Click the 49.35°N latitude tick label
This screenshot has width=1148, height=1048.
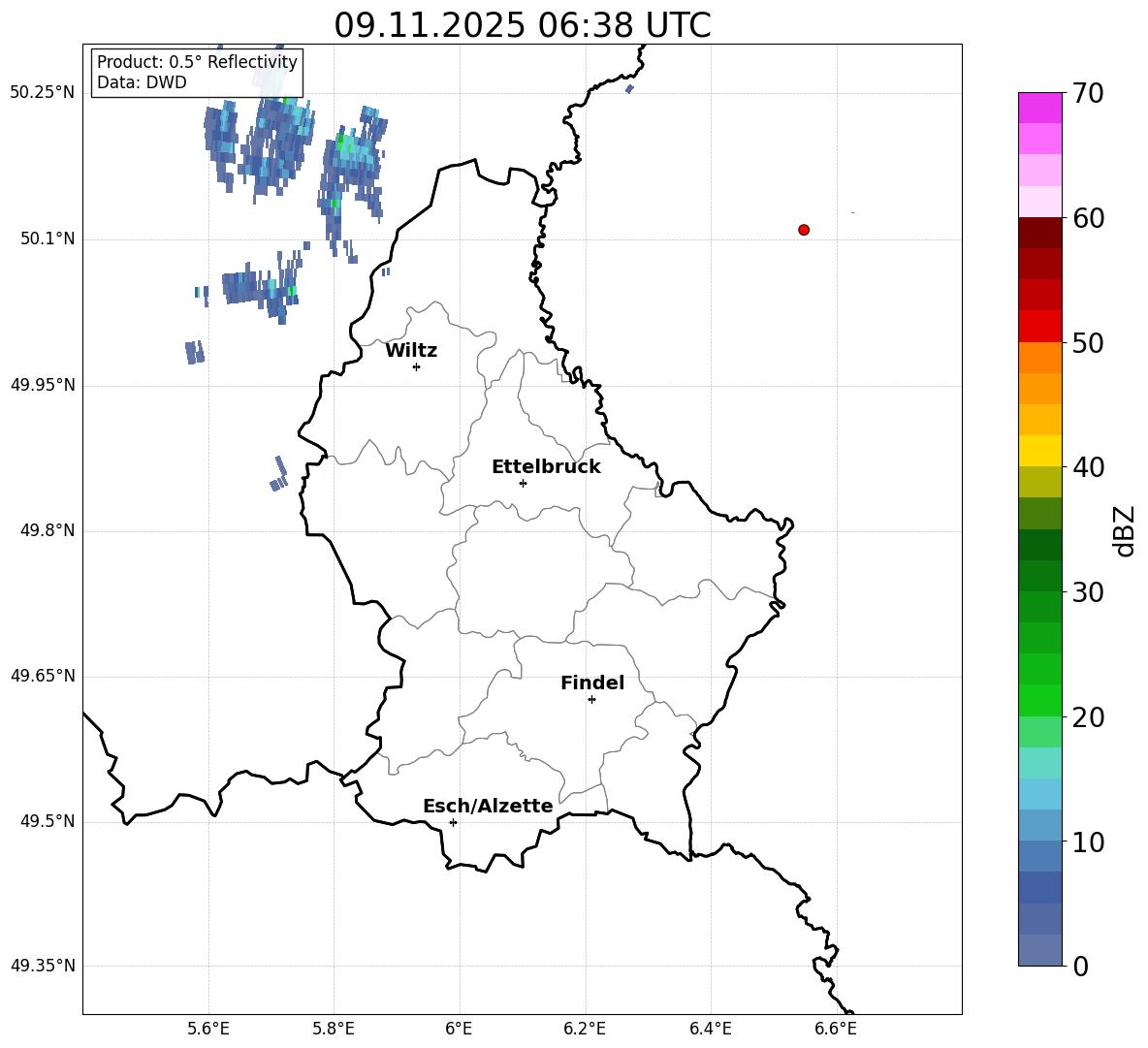pyautogui.click(x=43, y=966)
